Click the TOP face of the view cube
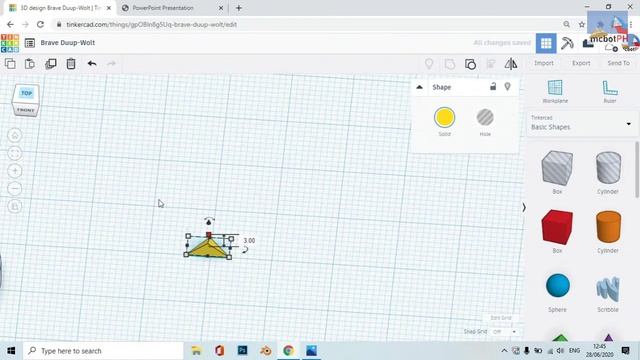This screenshot has height=360, width=640. click(x=27, y=93)
